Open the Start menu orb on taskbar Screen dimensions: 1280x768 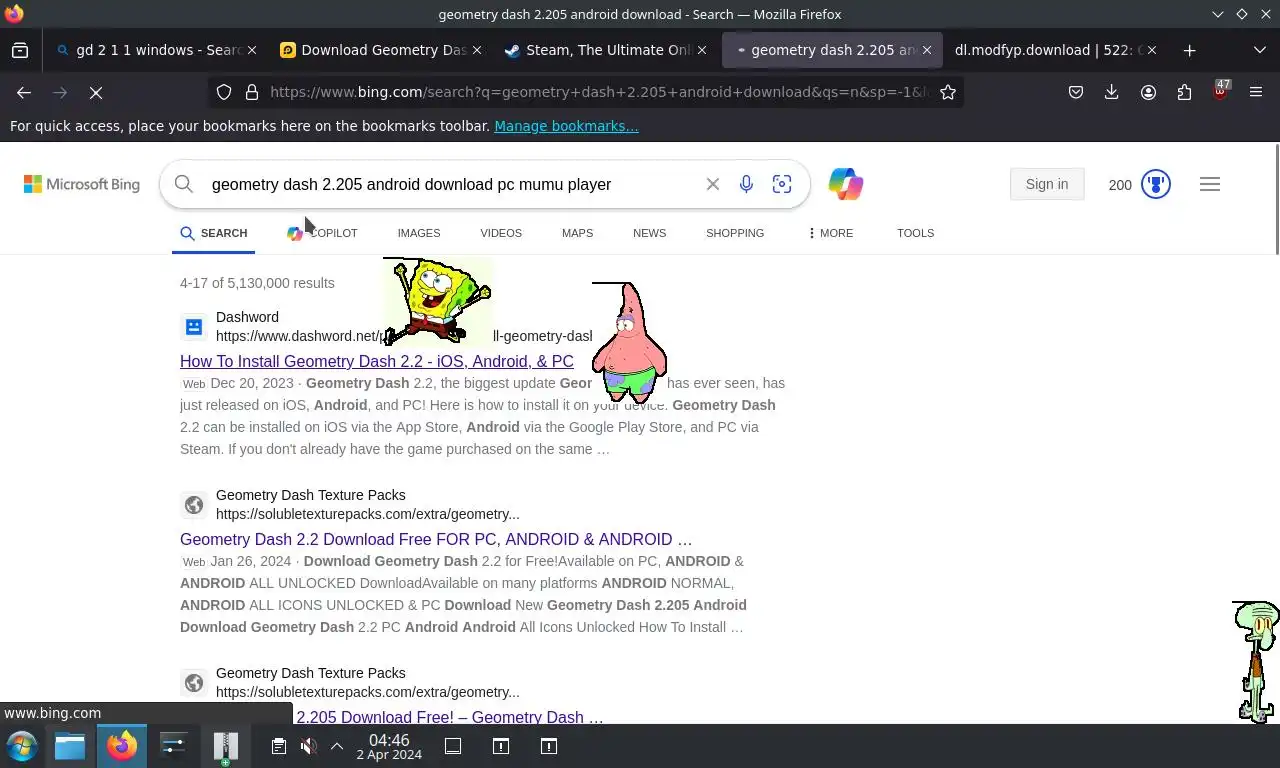pyautogui.click(x=22, y=746)
